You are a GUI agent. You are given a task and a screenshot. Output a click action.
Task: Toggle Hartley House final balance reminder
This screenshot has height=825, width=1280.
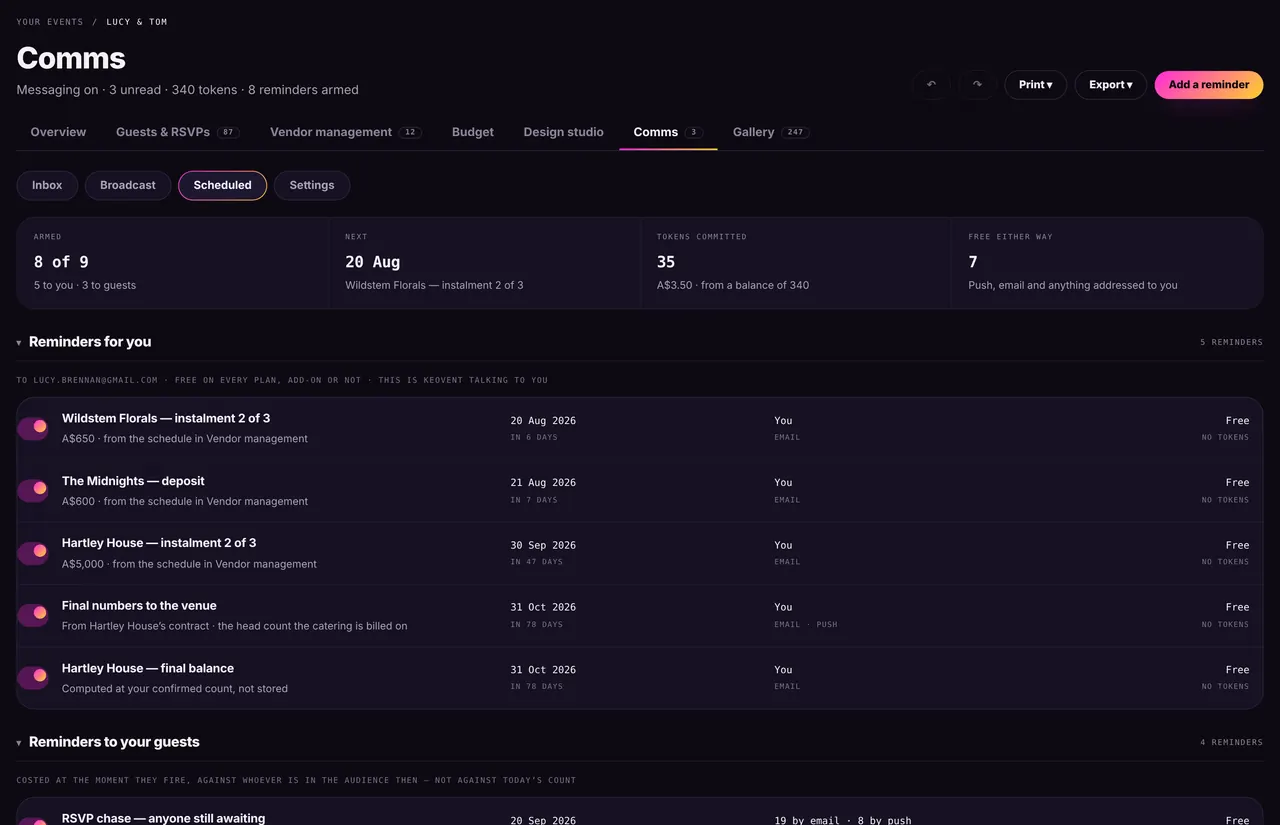coord(33,678)
